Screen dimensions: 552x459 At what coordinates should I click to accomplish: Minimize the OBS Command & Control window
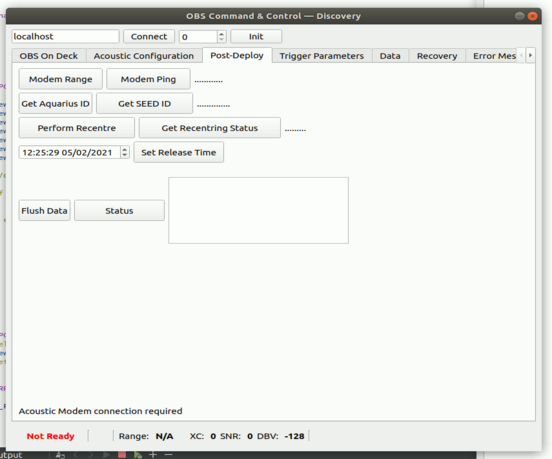point(519,16)
